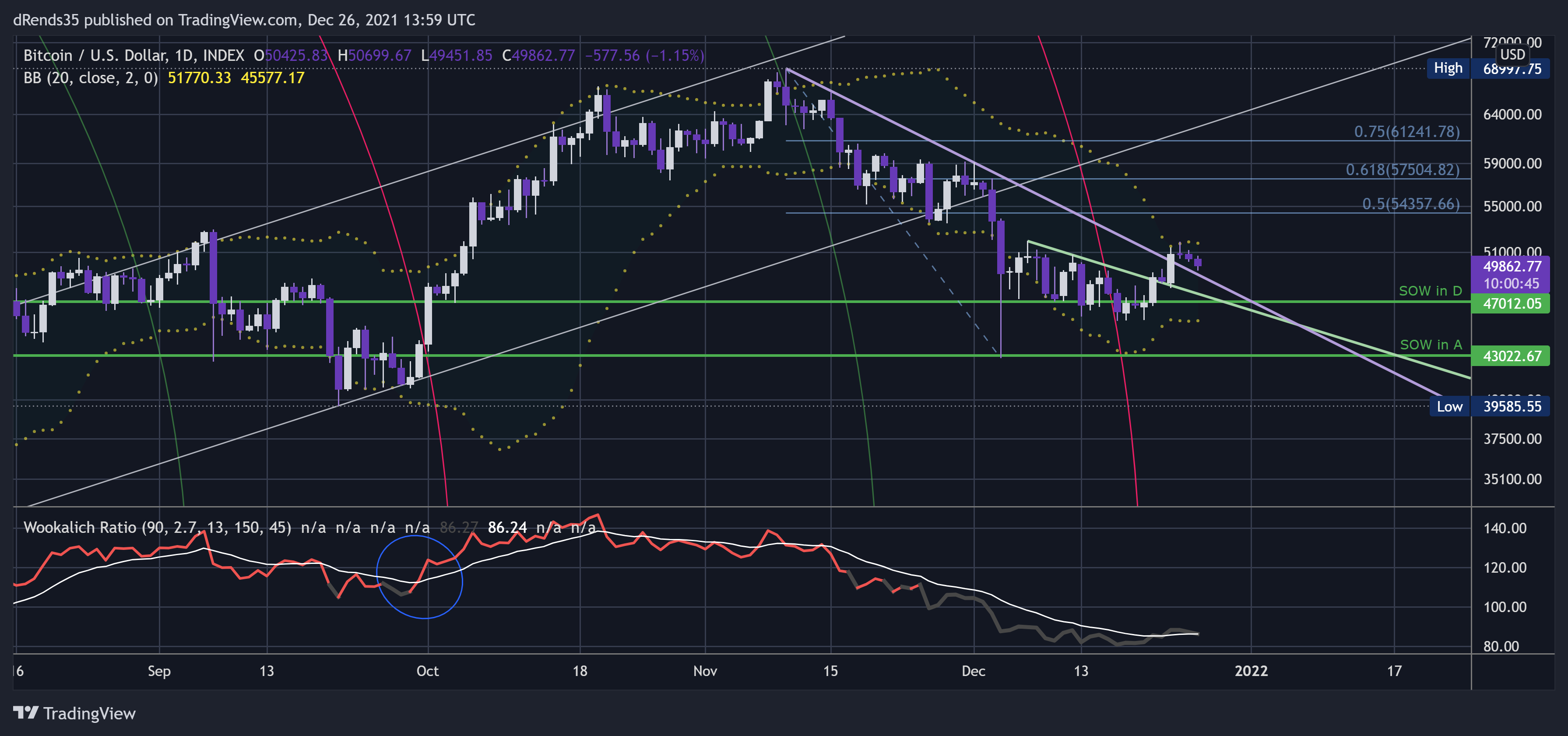Click the Wookalich Ratio indicator legend
Screen dimensions: 1568x736
(x=157, y=527)
